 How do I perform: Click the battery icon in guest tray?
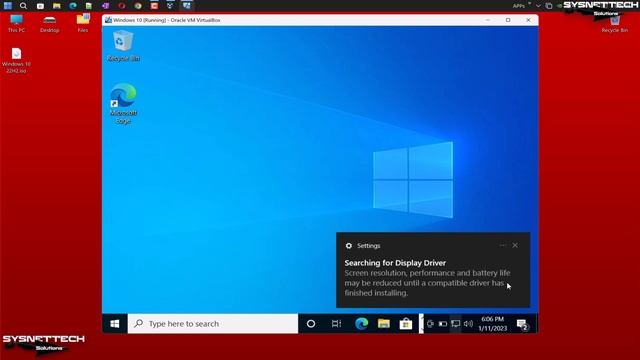(443, 324)
